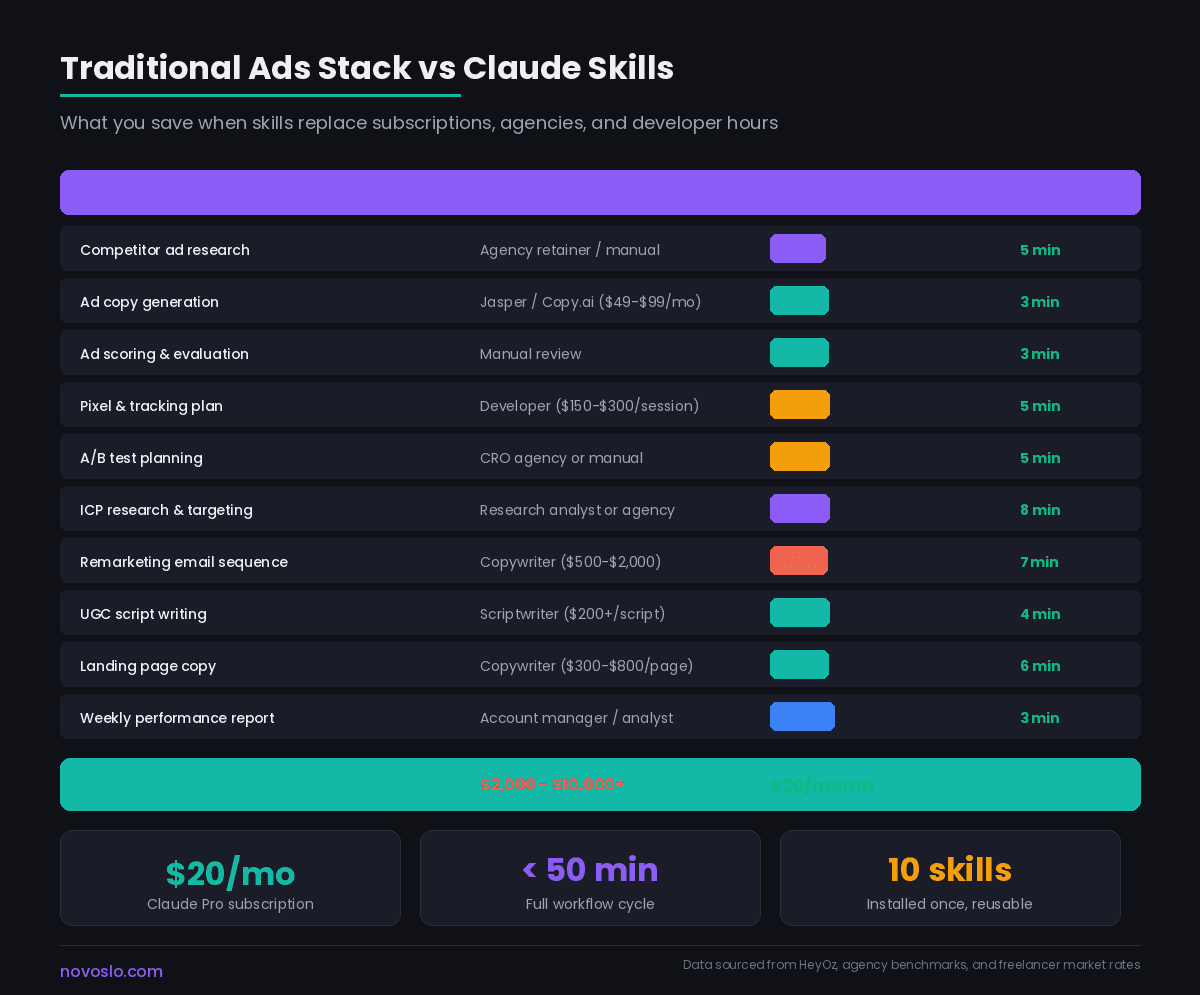
Task: Click the blue badge beside Weekly performance report
Action: (x=802, y=716)
